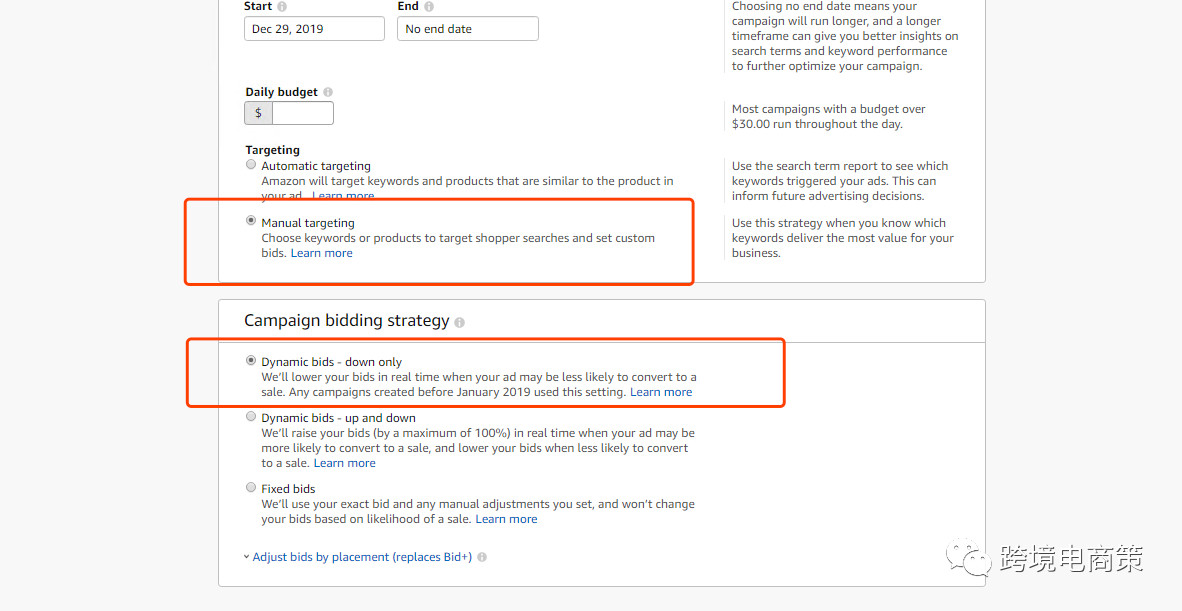
Task: Click the Campaign bidding strategy info icon
Action: point(460,322)
